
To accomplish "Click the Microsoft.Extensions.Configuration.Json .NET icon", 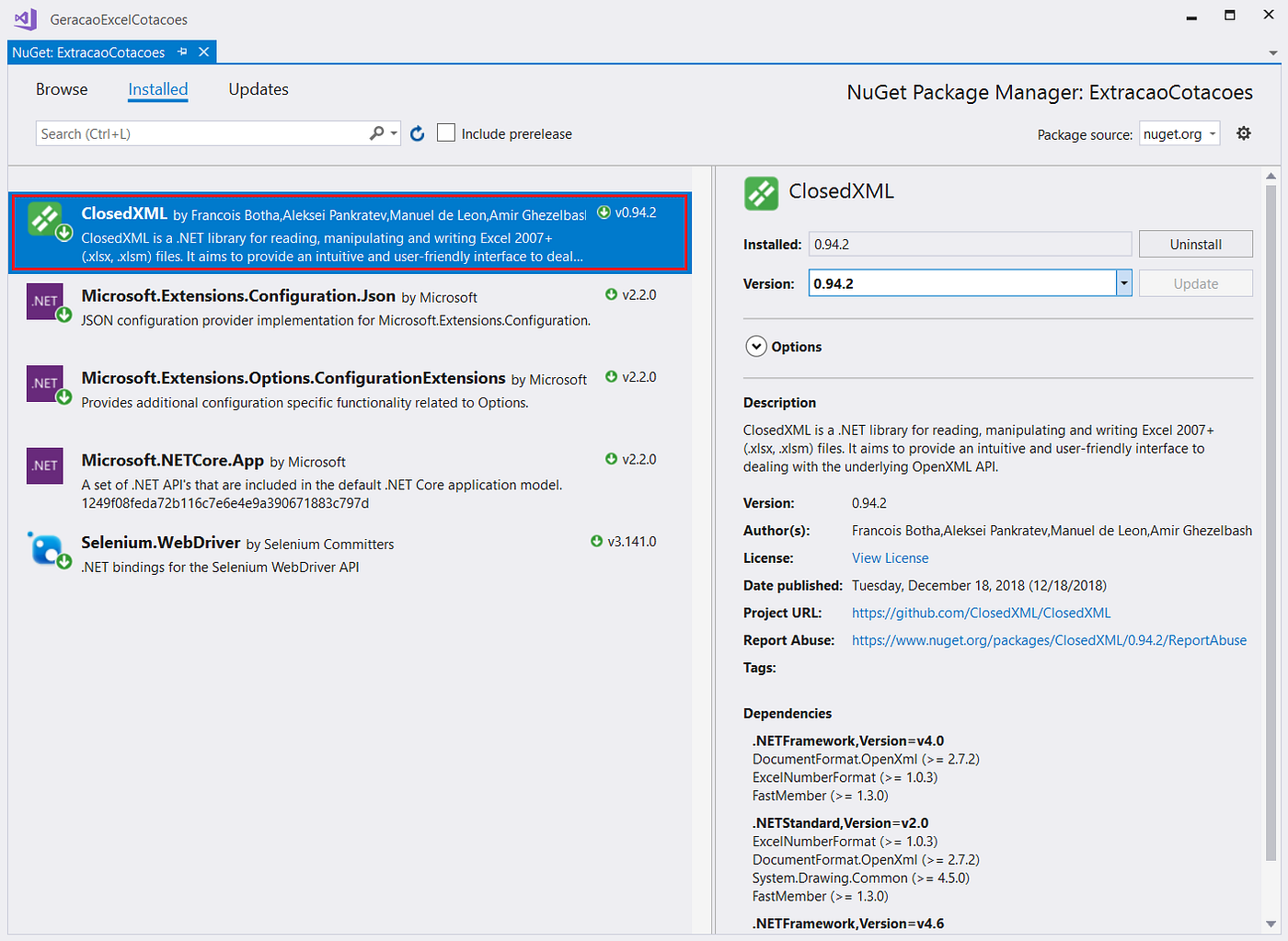I will (x=45, y=302).
